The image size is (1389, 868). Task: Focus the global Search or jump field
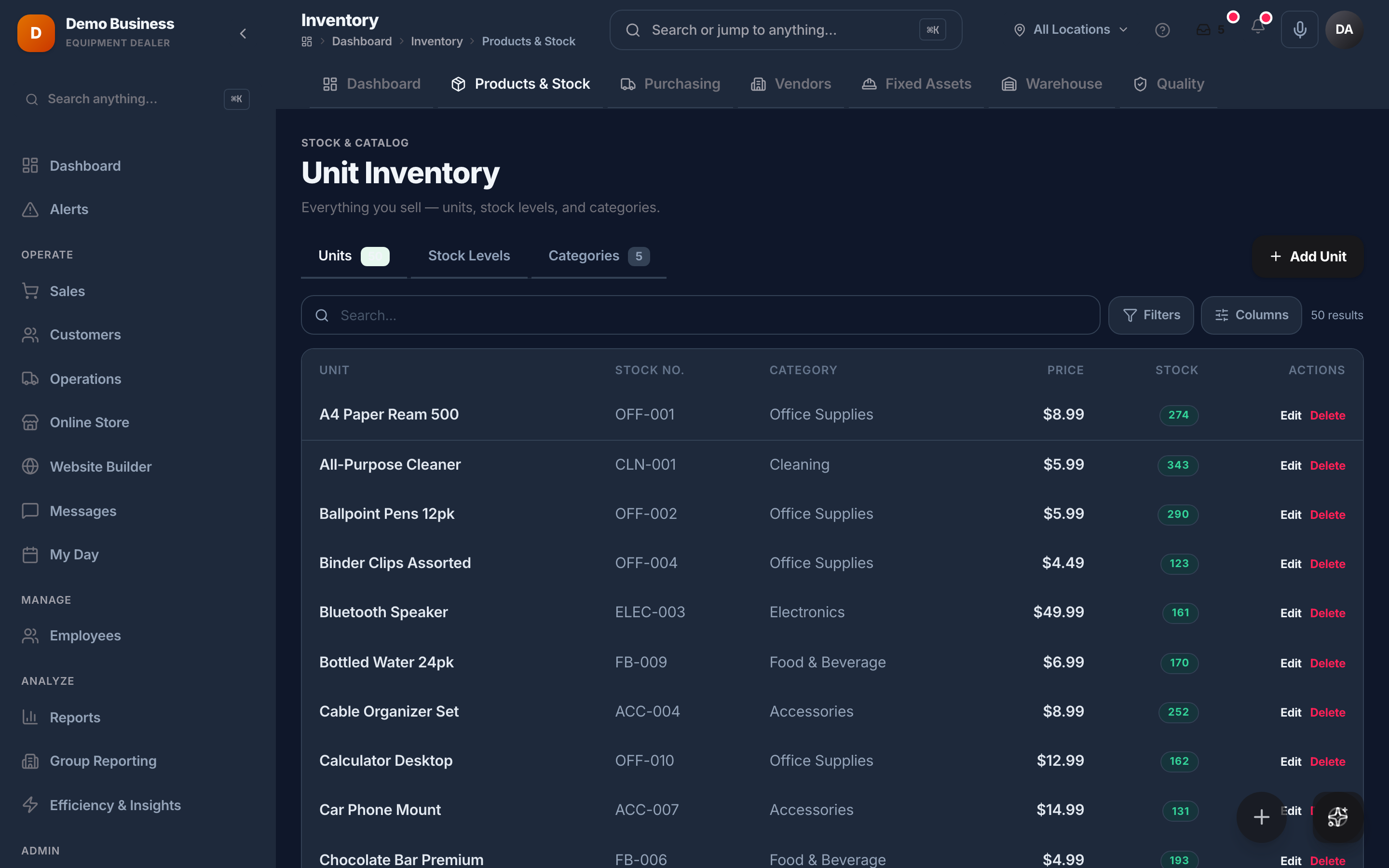pos(786,30)
